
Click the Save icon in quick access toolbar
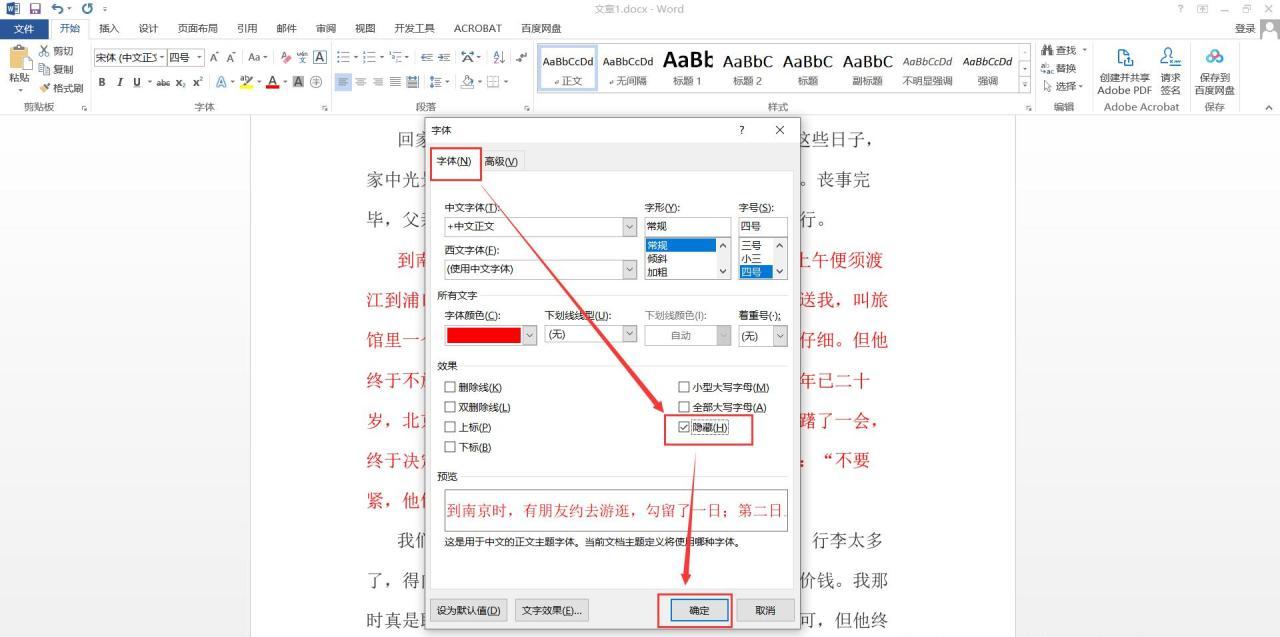pos(35,9)
